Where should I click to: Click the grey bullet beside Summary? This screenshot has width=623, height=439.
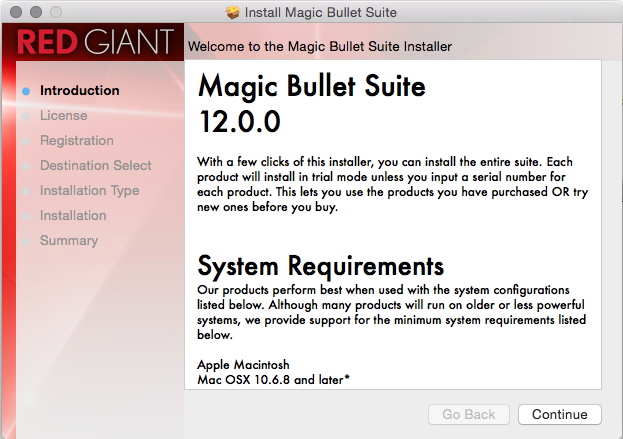click(x=26, y=242)
